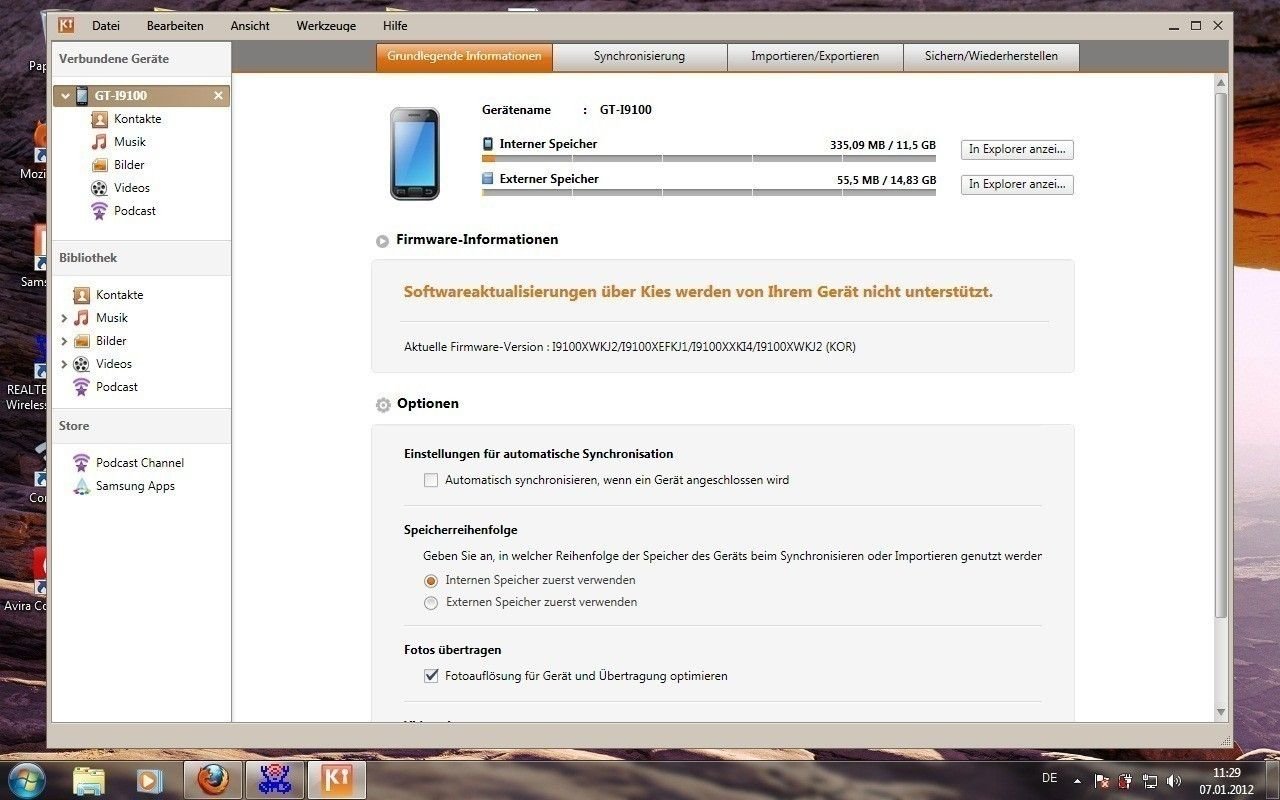This screenshot has width=1280, height=800.
Task: Click the Kies logo icon in title bar
Action: coord(66,25)
